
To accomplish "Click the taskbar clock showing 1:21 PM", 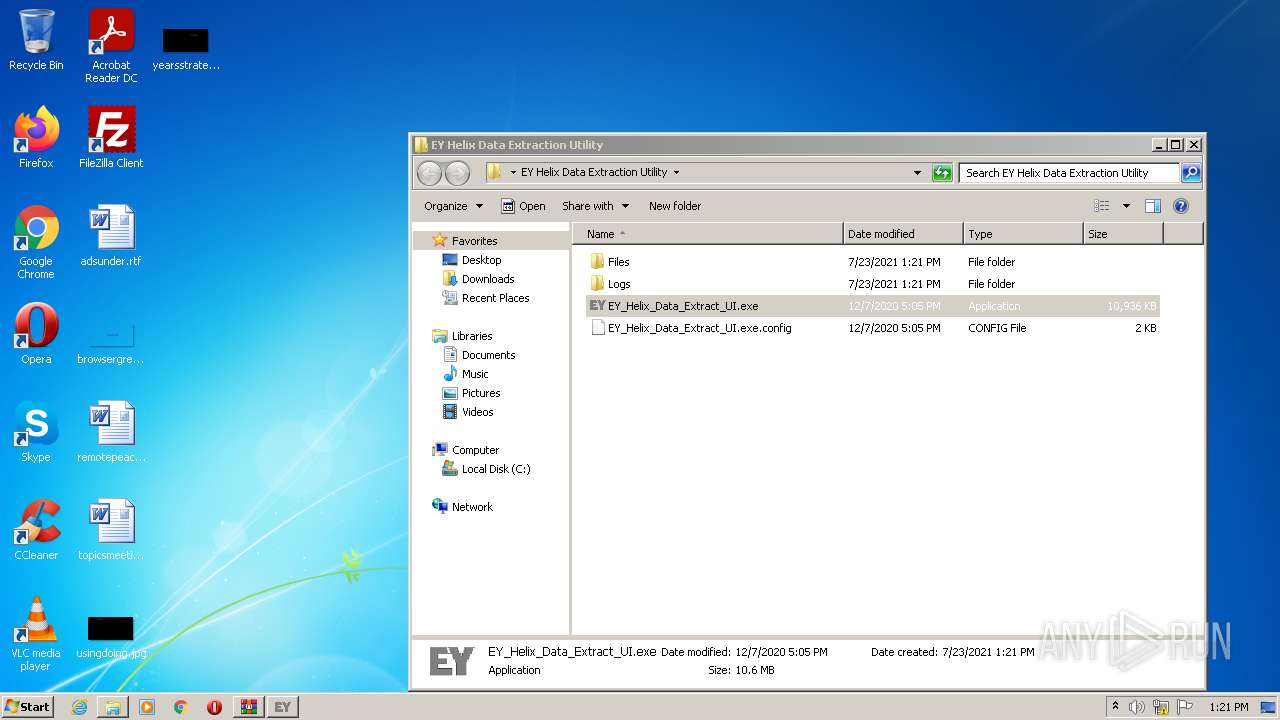I will click(1229, 707).
